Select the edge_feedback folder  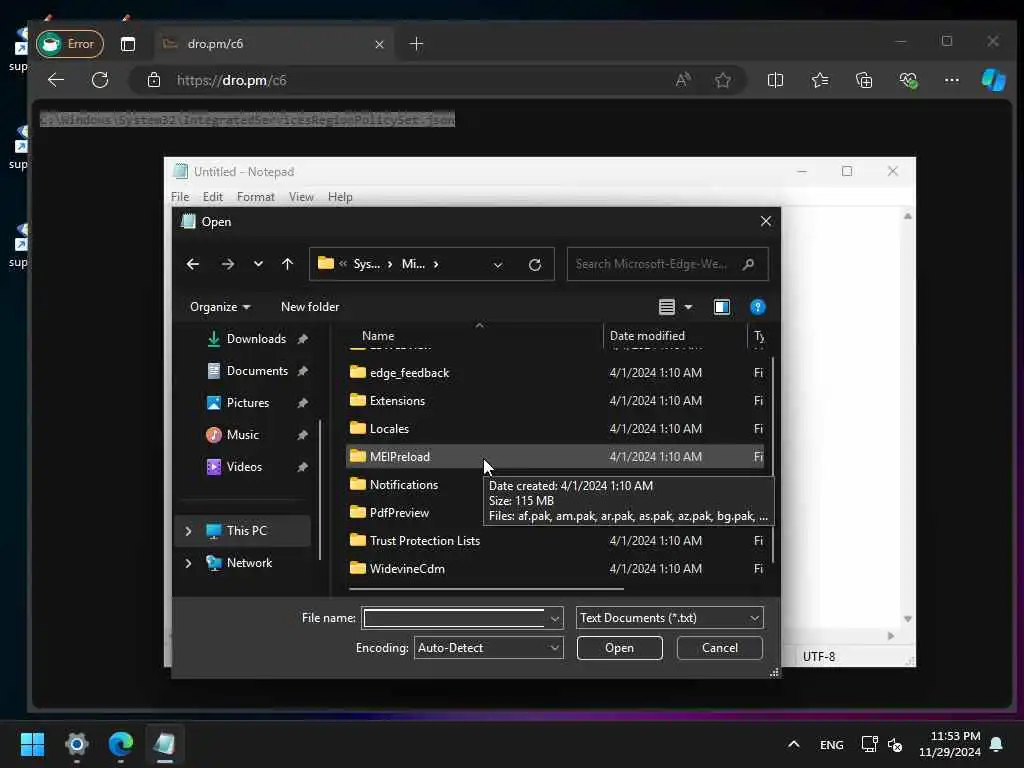click(x=555, y=373)
